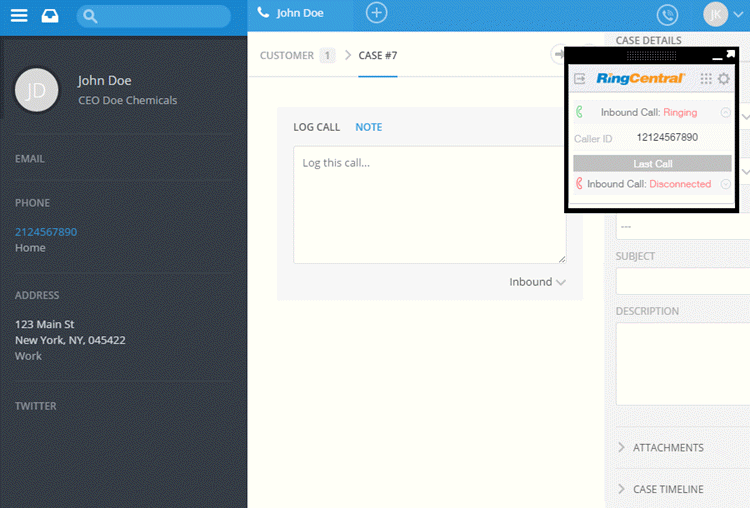Click into the Log this call text area
This screenshot has height=508, width=750.
[429, 205]
